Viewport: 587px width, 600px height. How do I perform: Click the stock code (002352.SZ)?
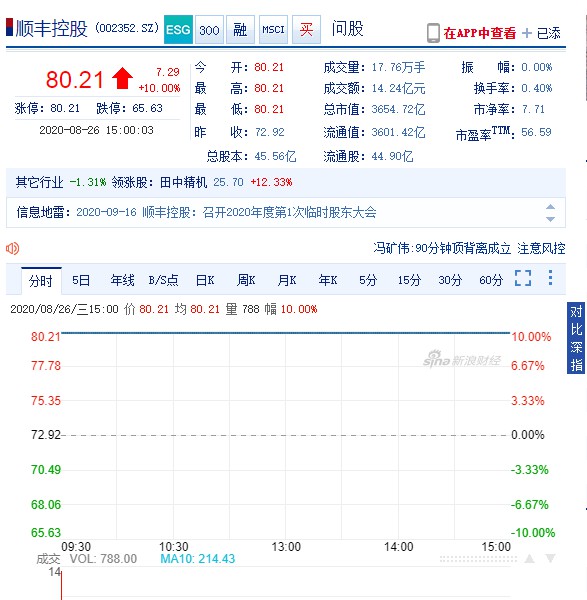tap(127, 28)
